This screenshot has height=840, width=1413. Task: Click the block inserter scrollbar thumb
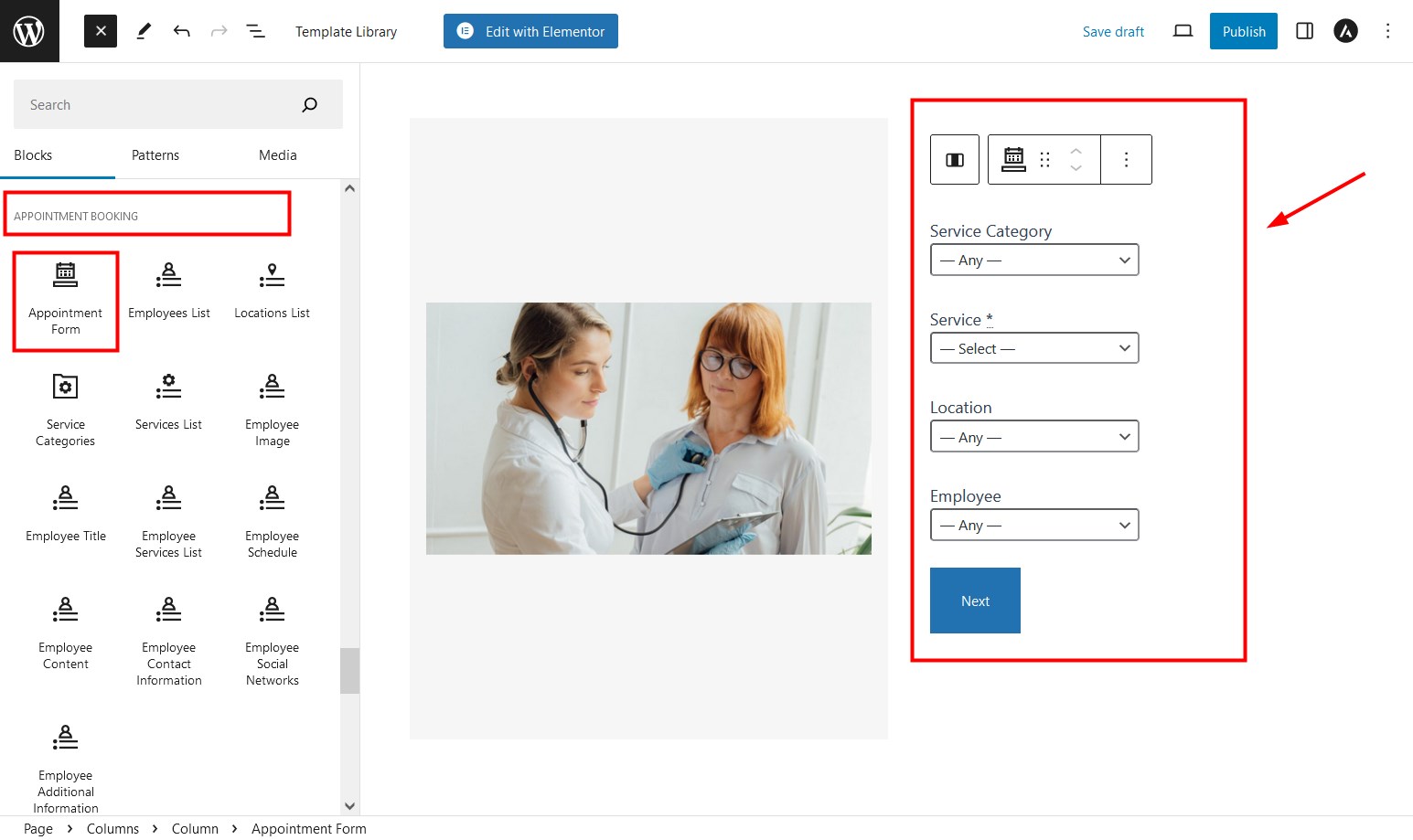(349, 671)
